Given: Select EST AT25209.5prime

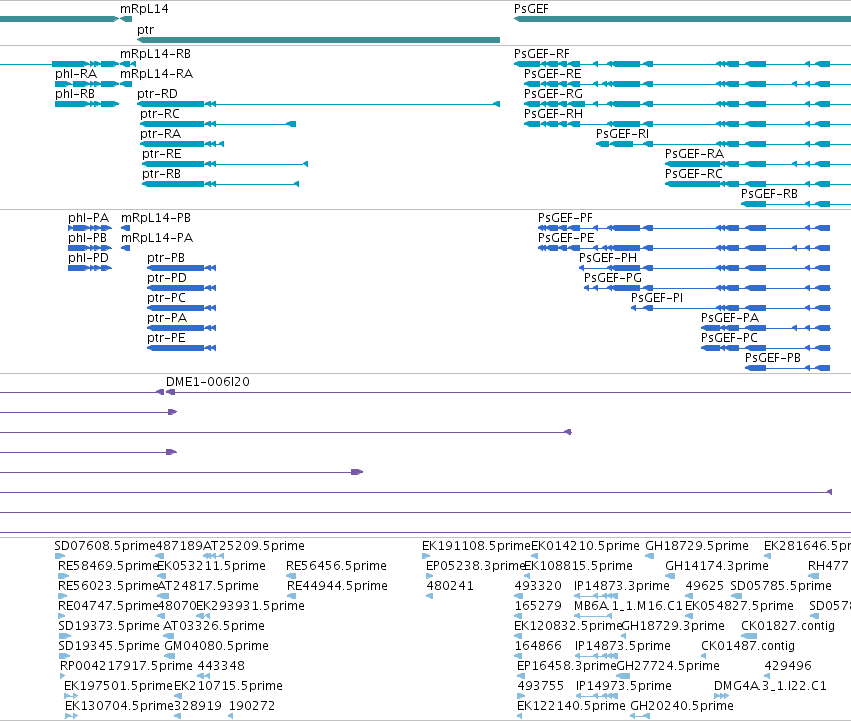Looking at the screenshot, I should coord(213,556).
